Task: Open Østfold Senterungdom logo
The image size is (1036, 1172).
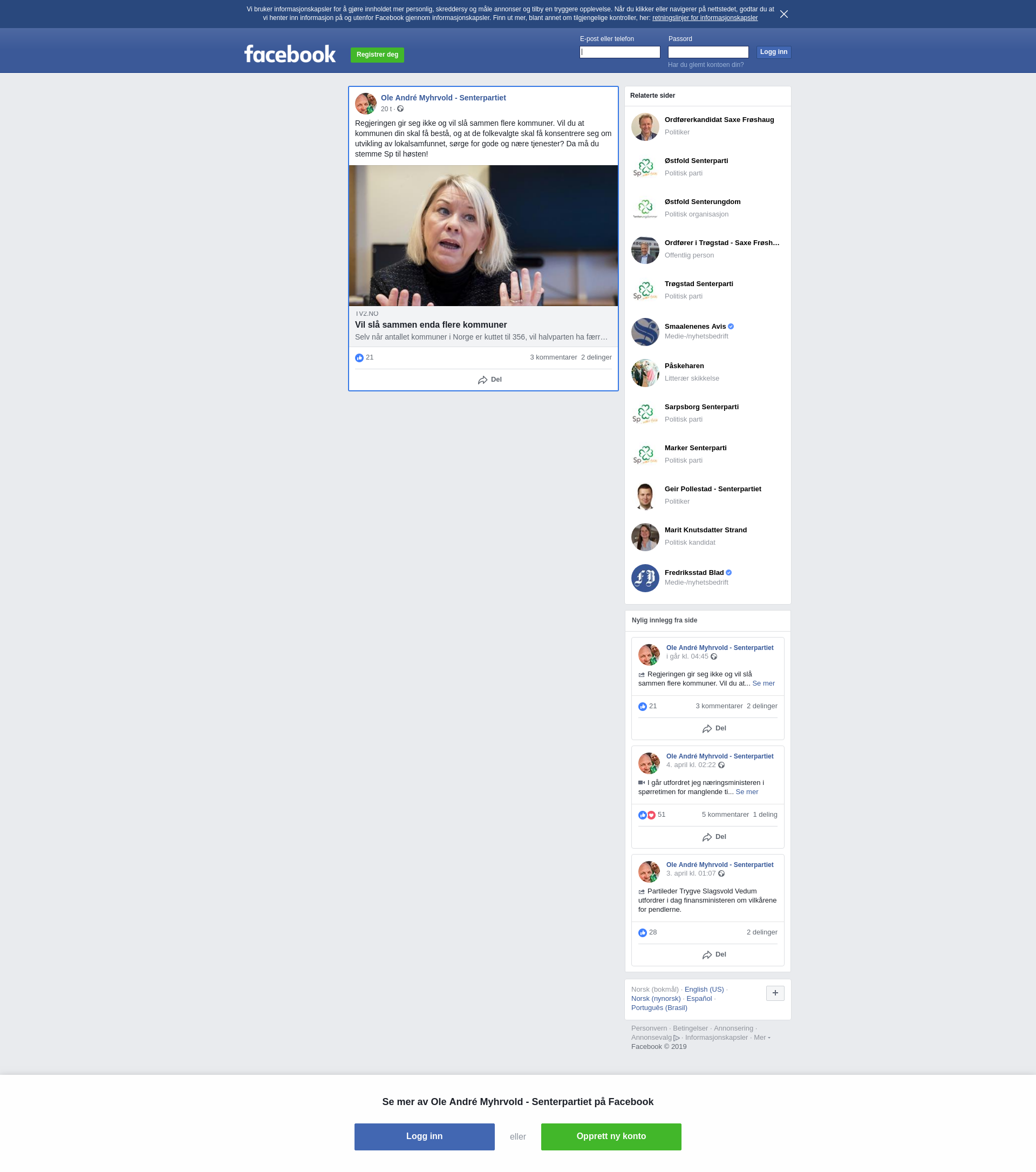Action: pos(645,209)
